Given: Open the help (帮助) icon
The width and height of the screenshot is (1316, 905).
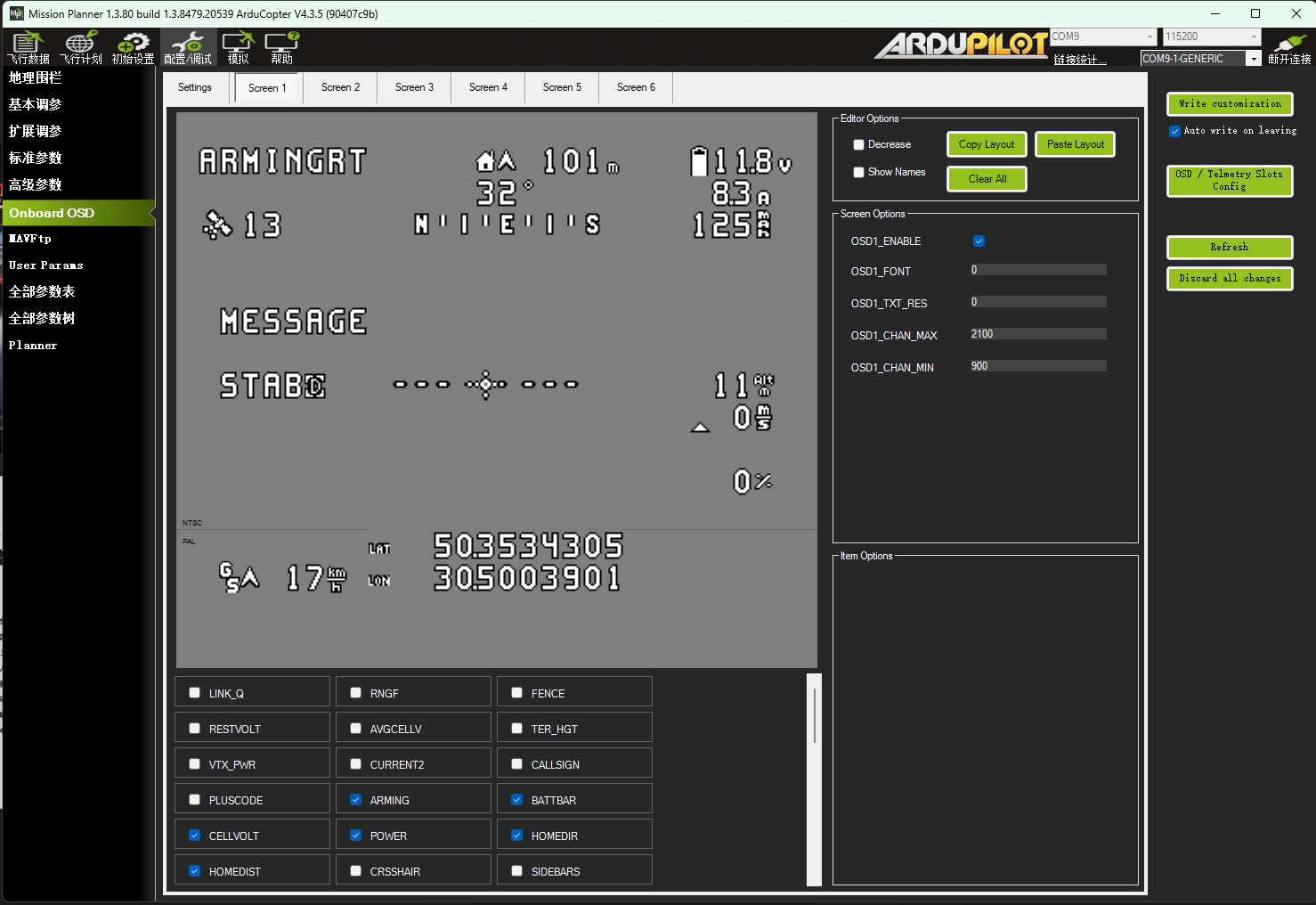Looking at the screenshot, I should pyautogui.click(x=281, y=46).
